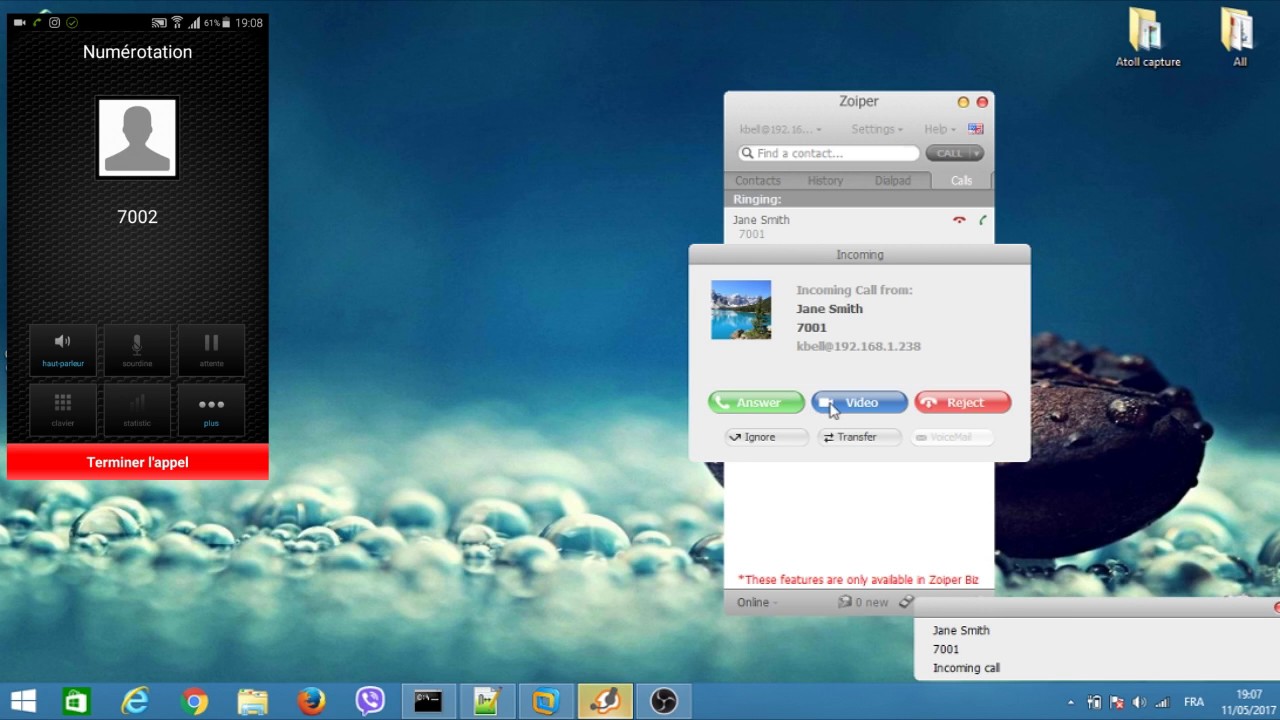Launch Internet Explorer from taskbar
Viewport: 1280px width, 720px height.
[135, 701]
